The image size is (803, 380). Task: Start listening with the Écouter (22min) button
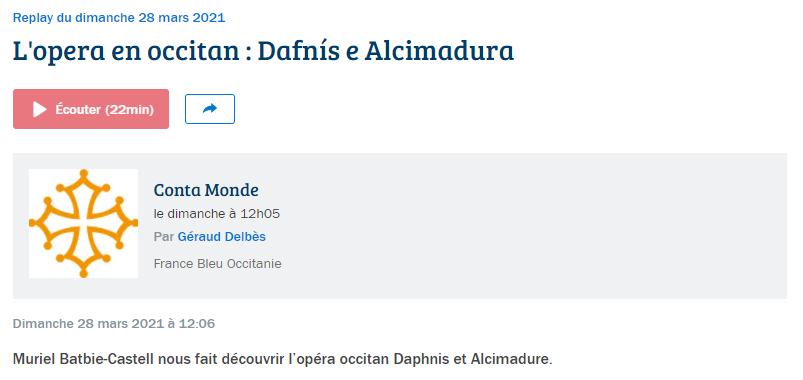(x=91, y=109)
